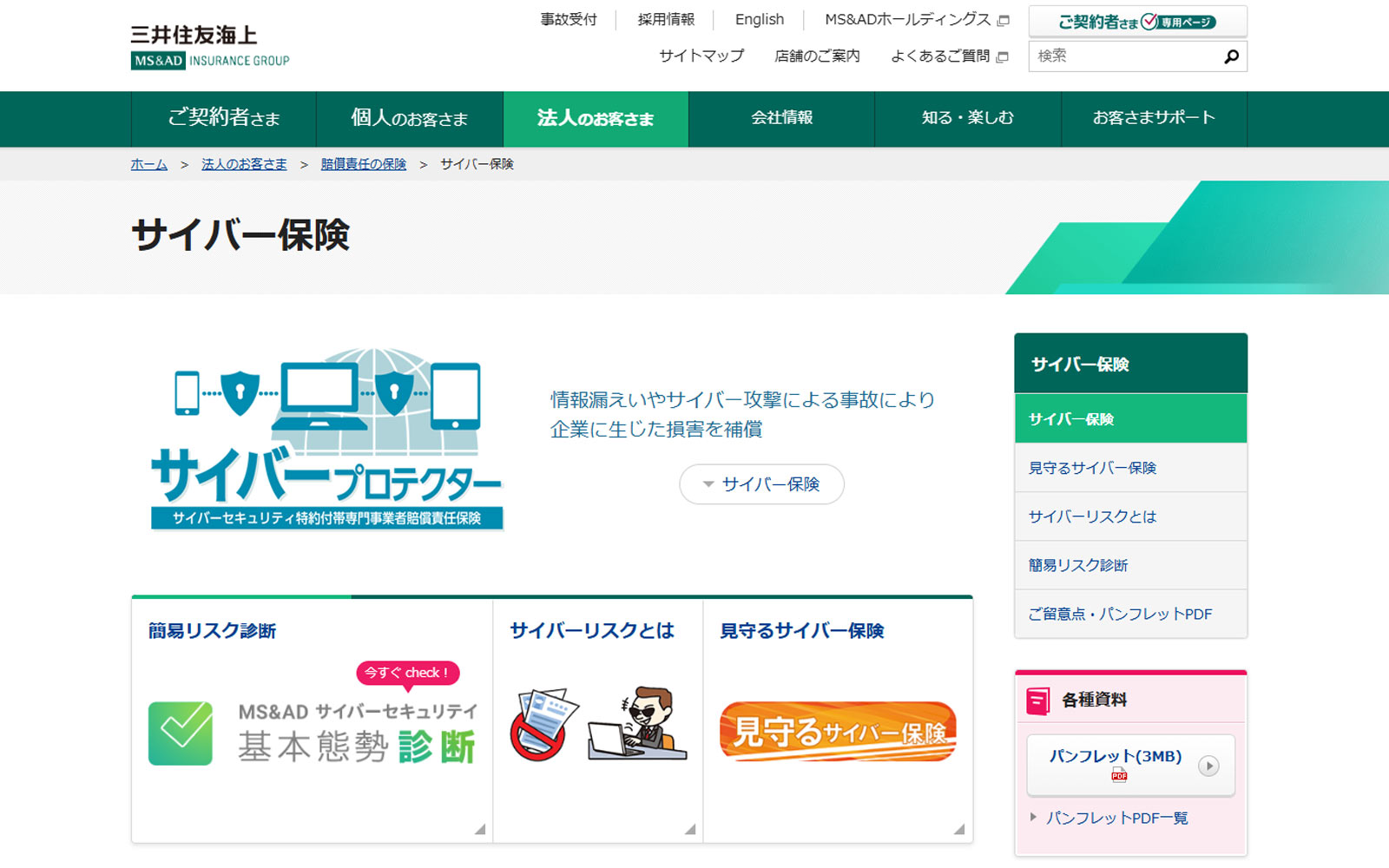Viewport: 1389px width, 868px height.
Task: Go to ホーム in the breadcrumb
Action: coord(149,164)
